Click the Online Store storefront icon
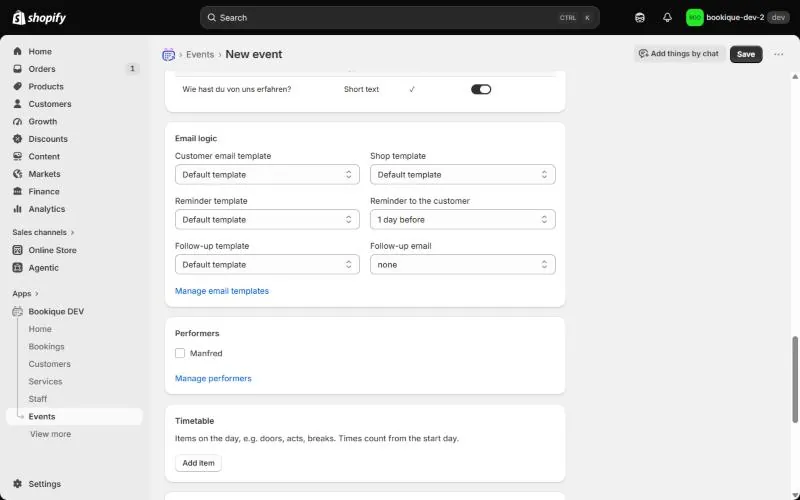Image resolution: width=800 pixels, height=500 pixels. point(18,250)
